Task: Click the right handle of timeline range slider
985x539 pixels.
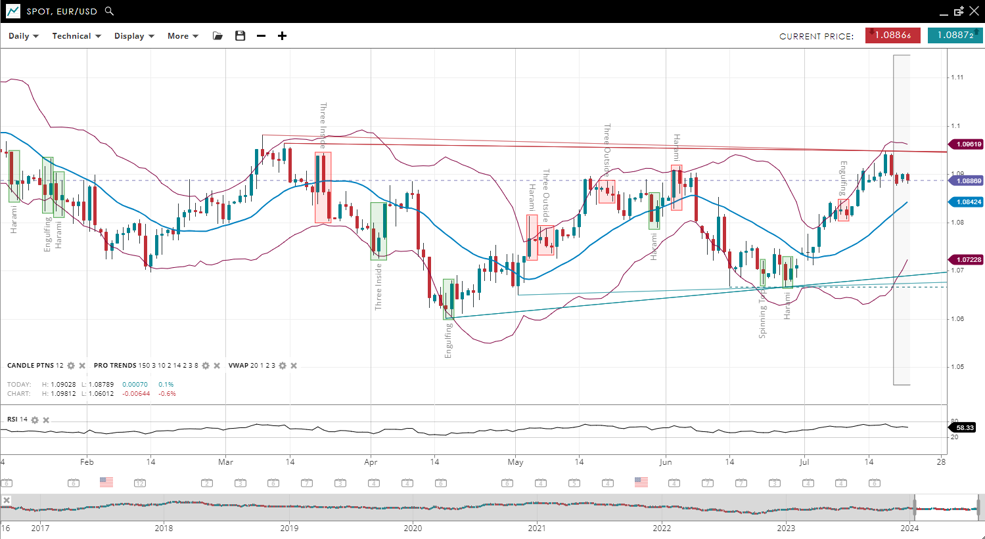Action: click(x=980, y=508)
